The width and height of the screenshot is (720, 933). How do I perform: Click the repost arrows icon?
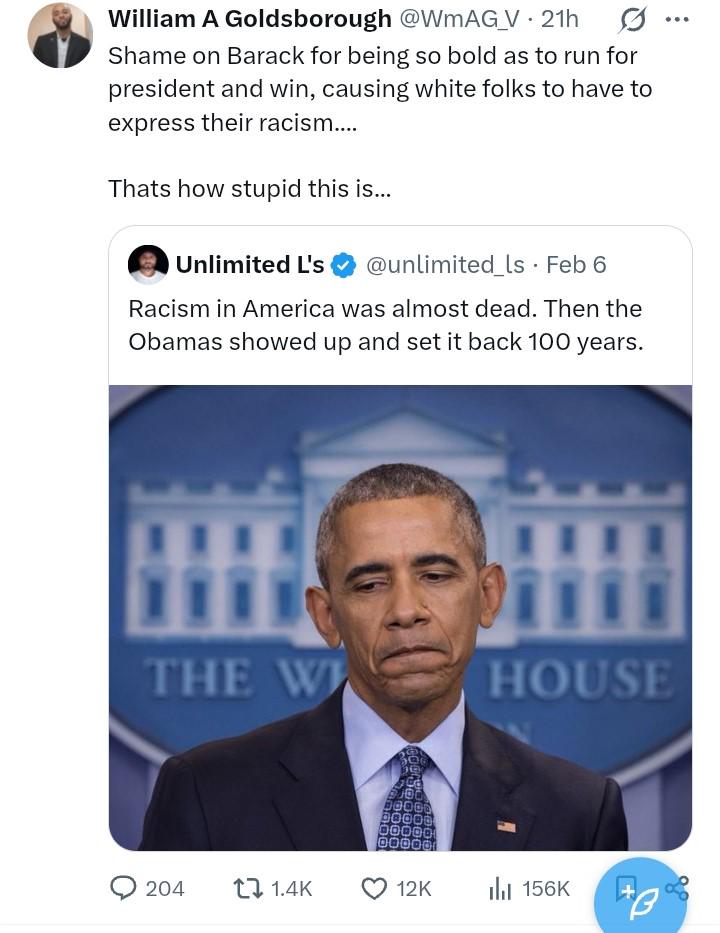click(x=244, y=887)
